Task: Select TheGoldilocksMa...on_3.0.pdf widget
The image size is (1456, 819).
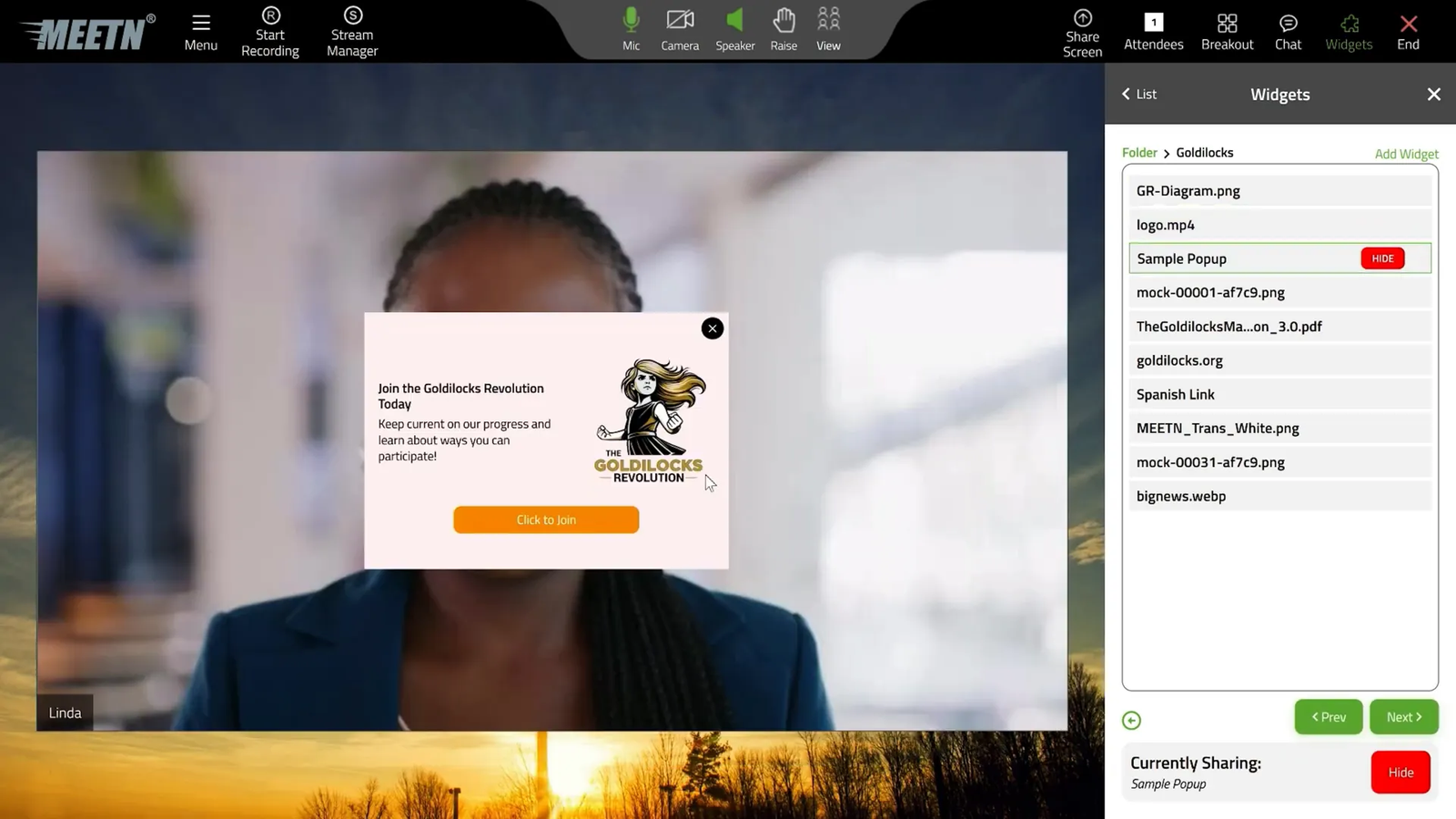Action: tap(1279, 327)
